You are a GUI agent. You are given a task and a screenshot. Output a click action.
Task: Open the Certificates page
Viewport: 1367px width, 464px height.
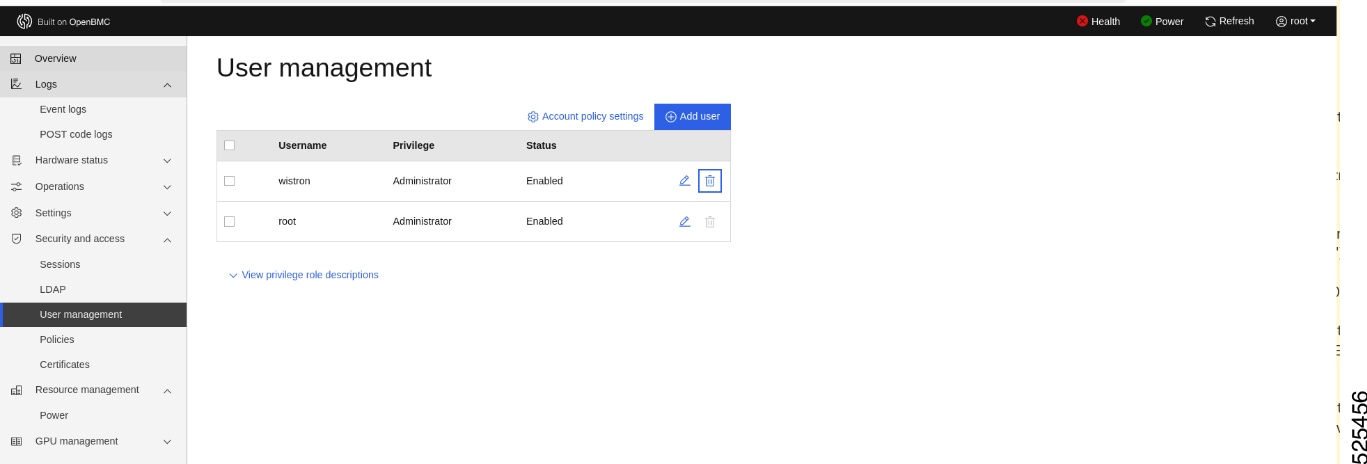pyautogui.click(x=64, y=364)
